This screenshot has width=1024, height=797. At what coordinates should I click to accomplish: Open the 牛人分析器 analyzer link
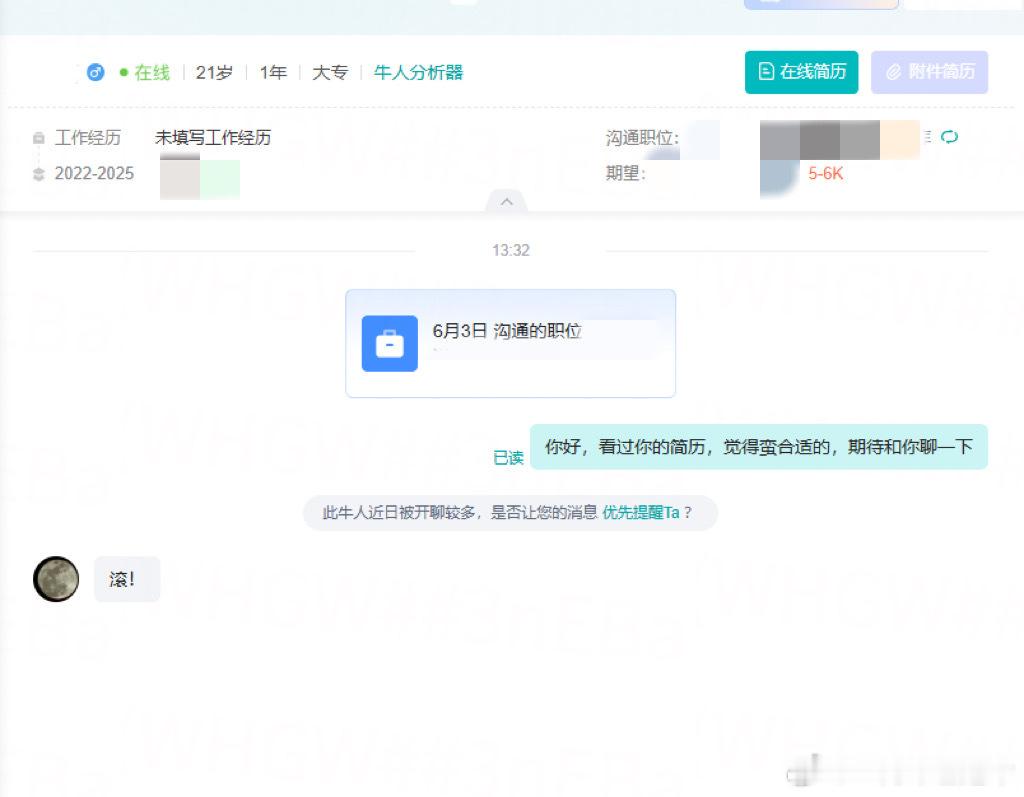418,73
